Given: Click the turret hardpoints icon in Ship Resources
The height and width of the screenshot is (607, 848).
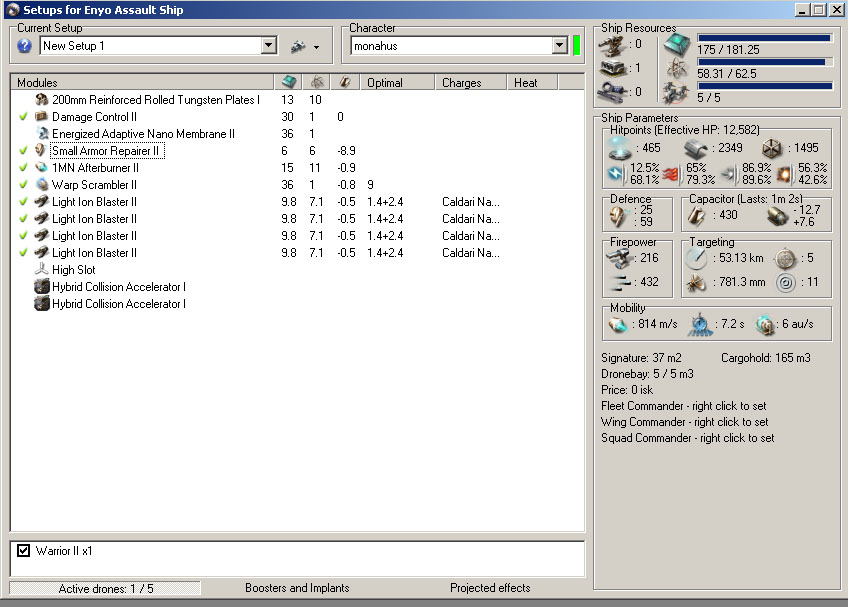Looking at the screenshot, I should [613, 46].
